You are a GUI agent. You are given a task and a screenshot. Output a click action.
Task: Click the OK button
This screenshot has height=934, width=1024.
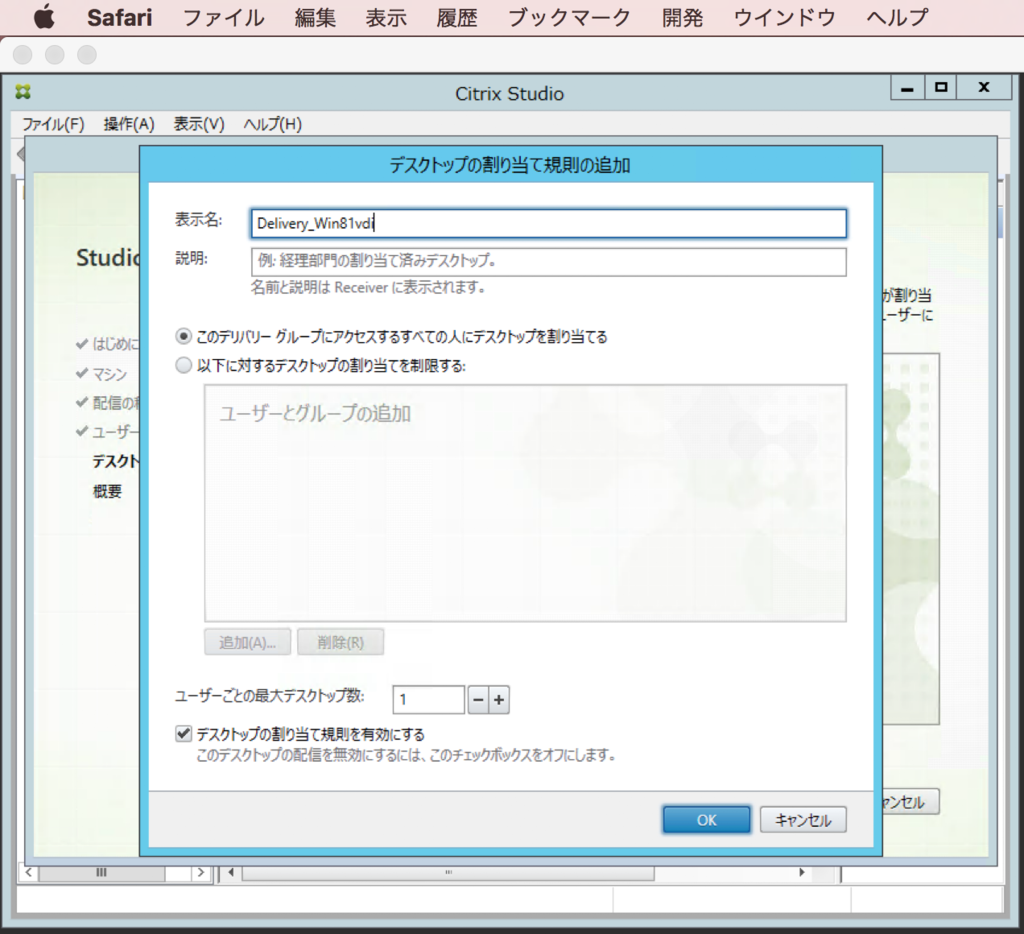tap(707, 820)
